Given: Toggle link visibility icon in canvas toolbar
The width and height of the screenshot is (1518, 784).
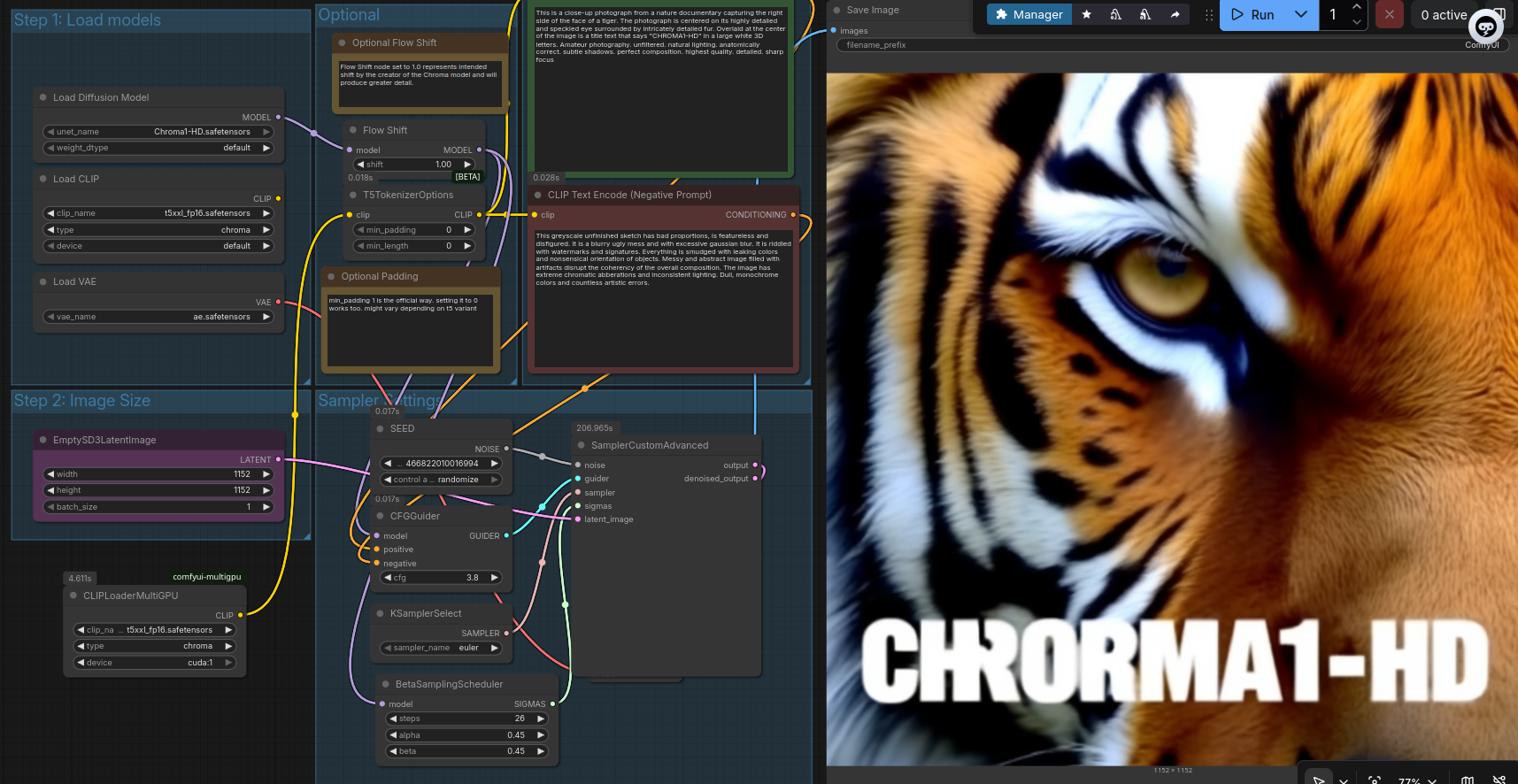Looking at the screenshot, I should [1499, 780].
